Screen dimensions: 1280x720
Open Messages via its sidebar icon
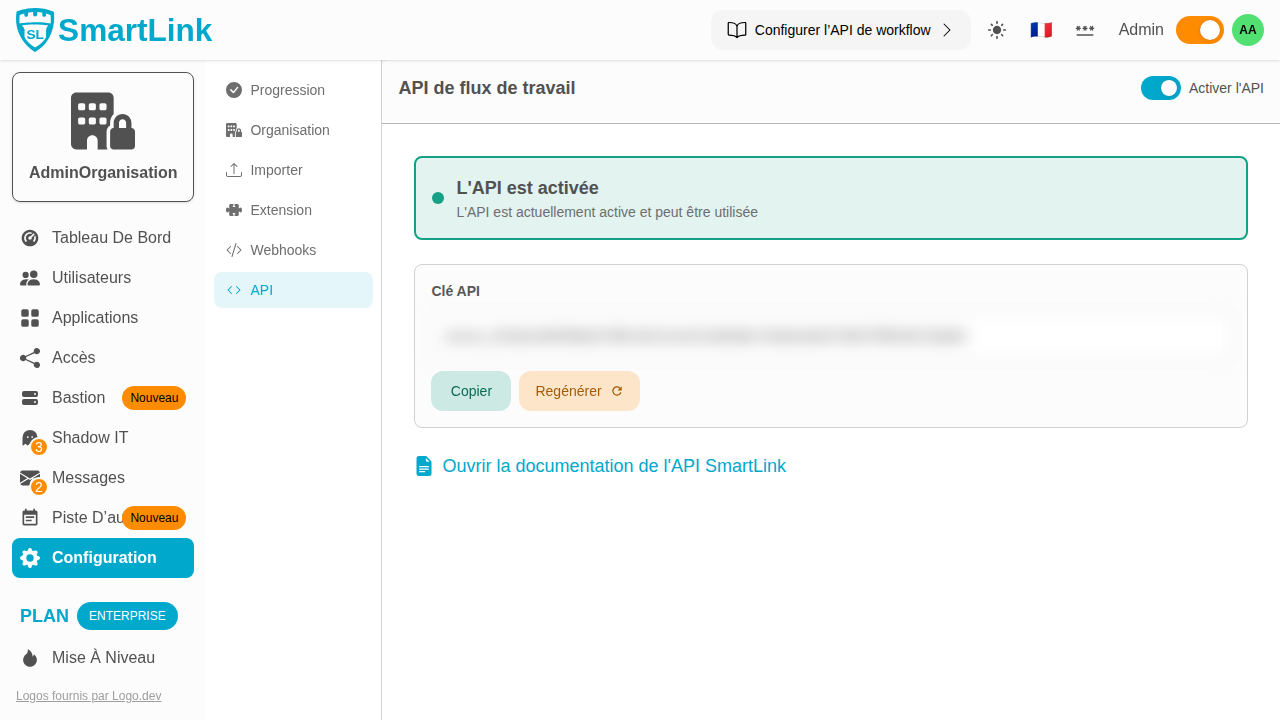coord(29,477)
